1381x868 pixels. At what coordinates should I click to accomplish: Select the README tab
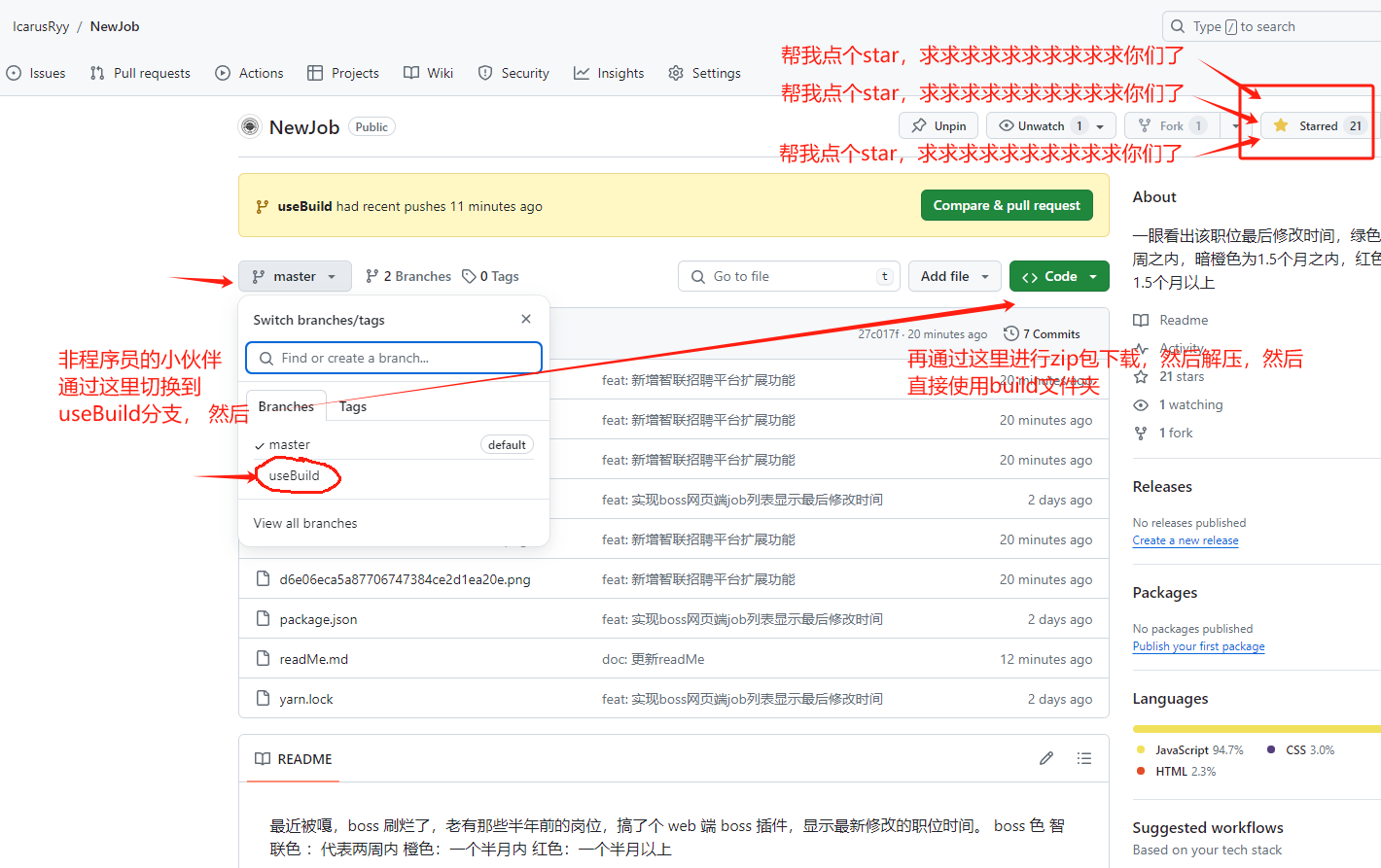coord(293,759)
